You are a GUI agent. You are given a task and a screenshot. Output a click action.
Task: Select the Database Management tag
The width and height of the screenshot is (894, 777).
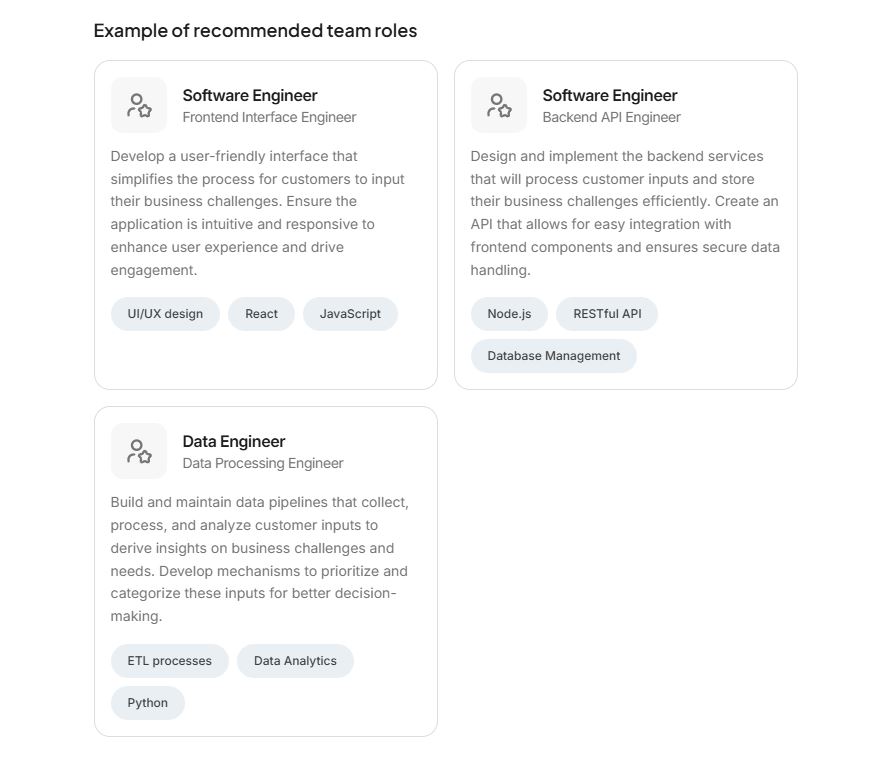(x=553, y=356)
